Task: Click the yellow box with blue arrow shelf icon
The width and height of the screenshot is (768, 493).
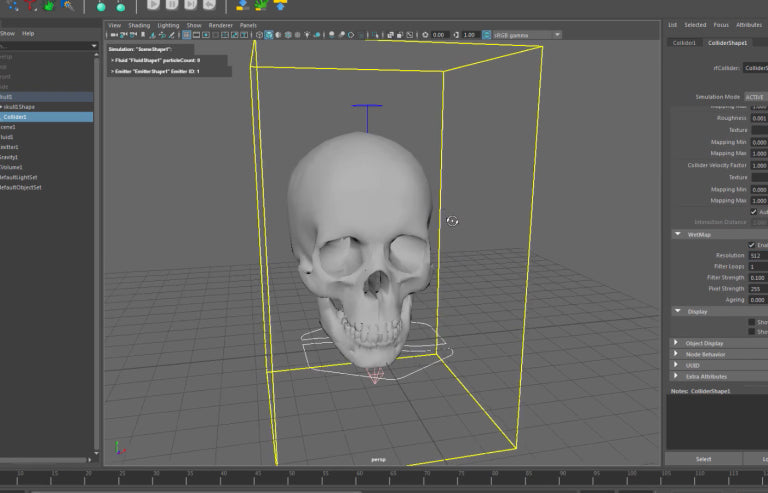Action: pyautogui.click(x=280, y=5)
